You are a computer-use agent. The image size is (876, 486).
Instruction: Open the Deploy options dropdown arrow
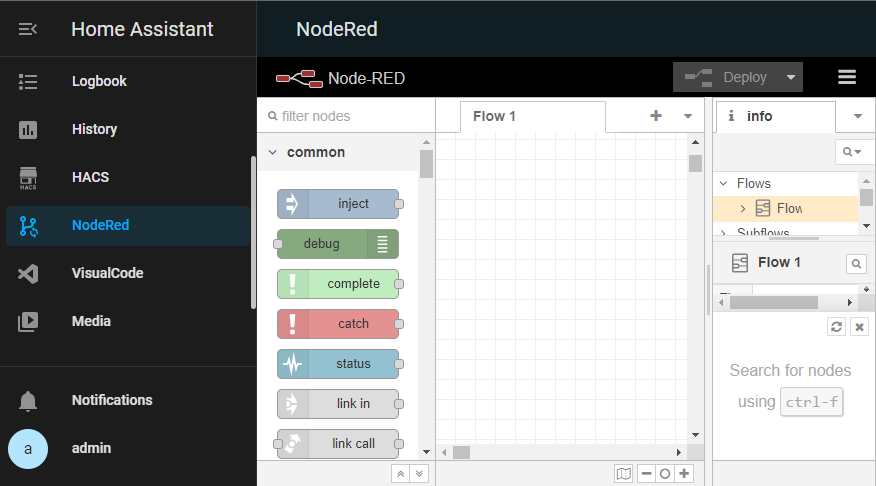tap(791, 77)
